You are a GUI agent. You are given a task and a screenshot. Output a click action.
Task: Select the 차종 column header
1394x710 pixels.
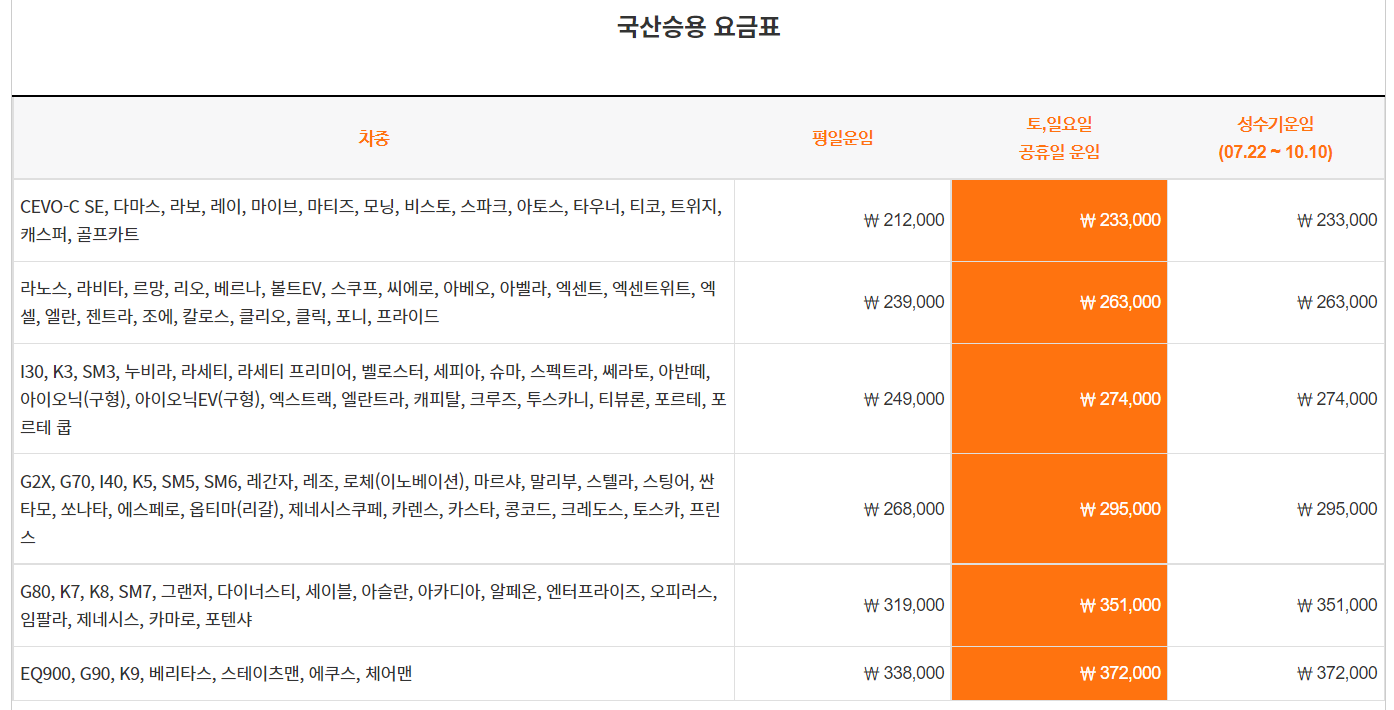click(x=371, y=138)
